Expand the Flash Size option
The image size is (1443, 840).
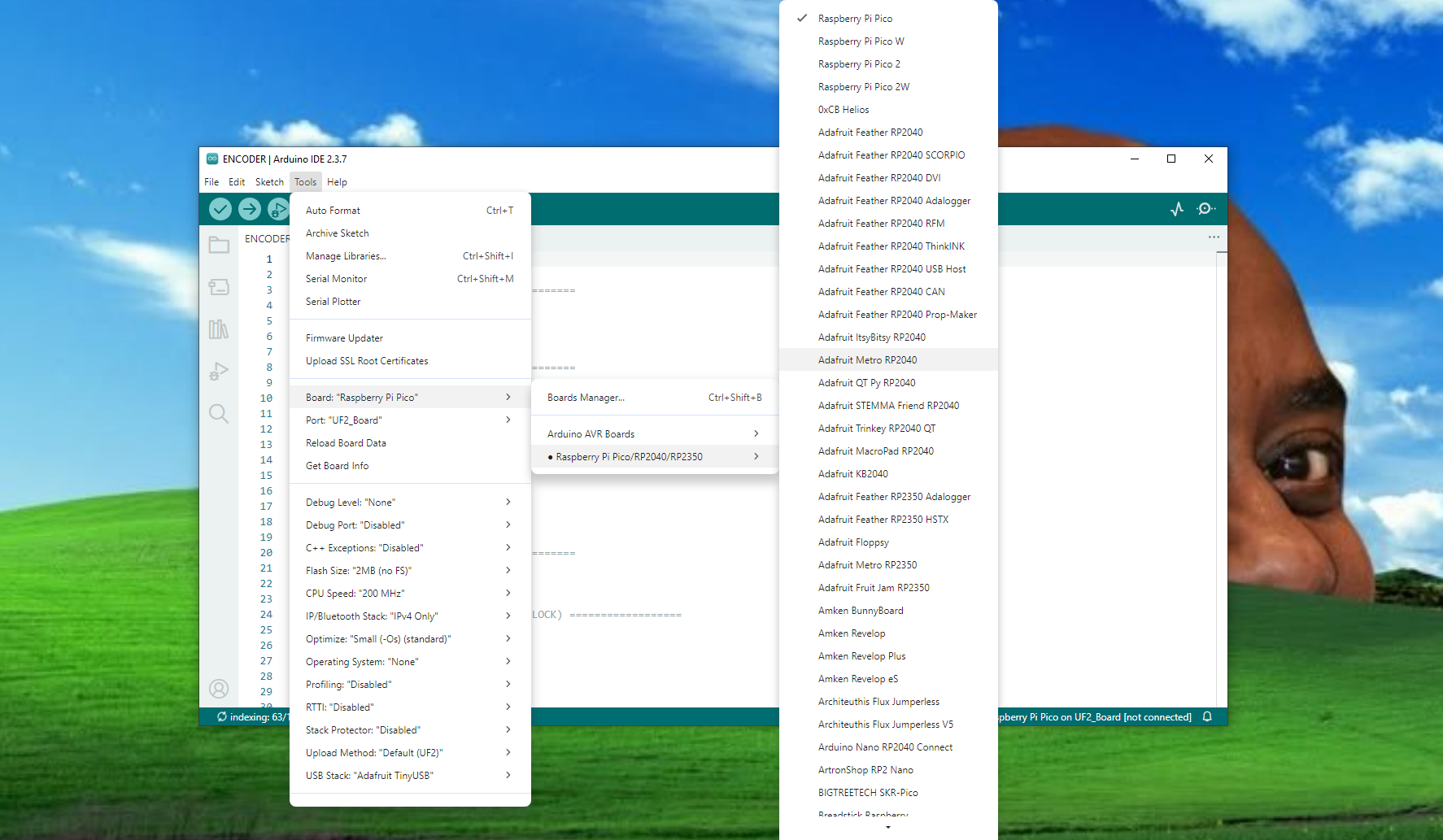point(410,571)
